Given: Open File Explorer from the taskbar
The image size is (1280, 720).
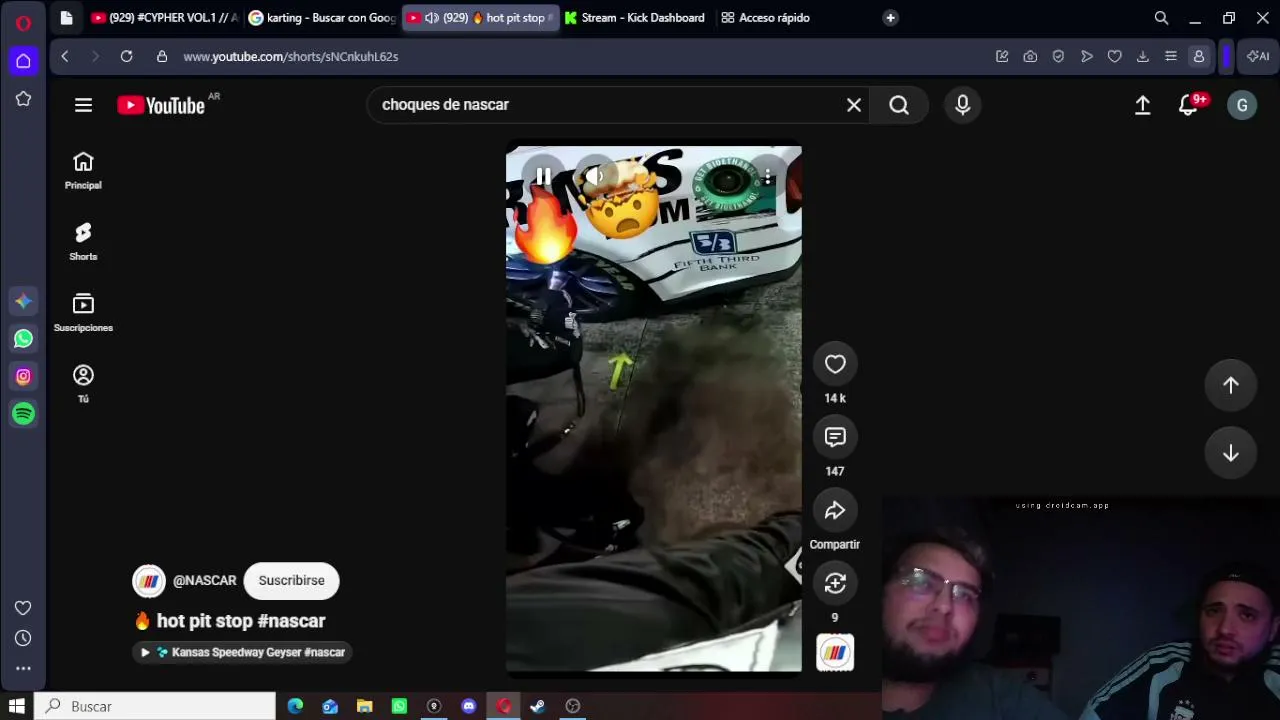Looking at the screenshot, I should pos(364,706).
